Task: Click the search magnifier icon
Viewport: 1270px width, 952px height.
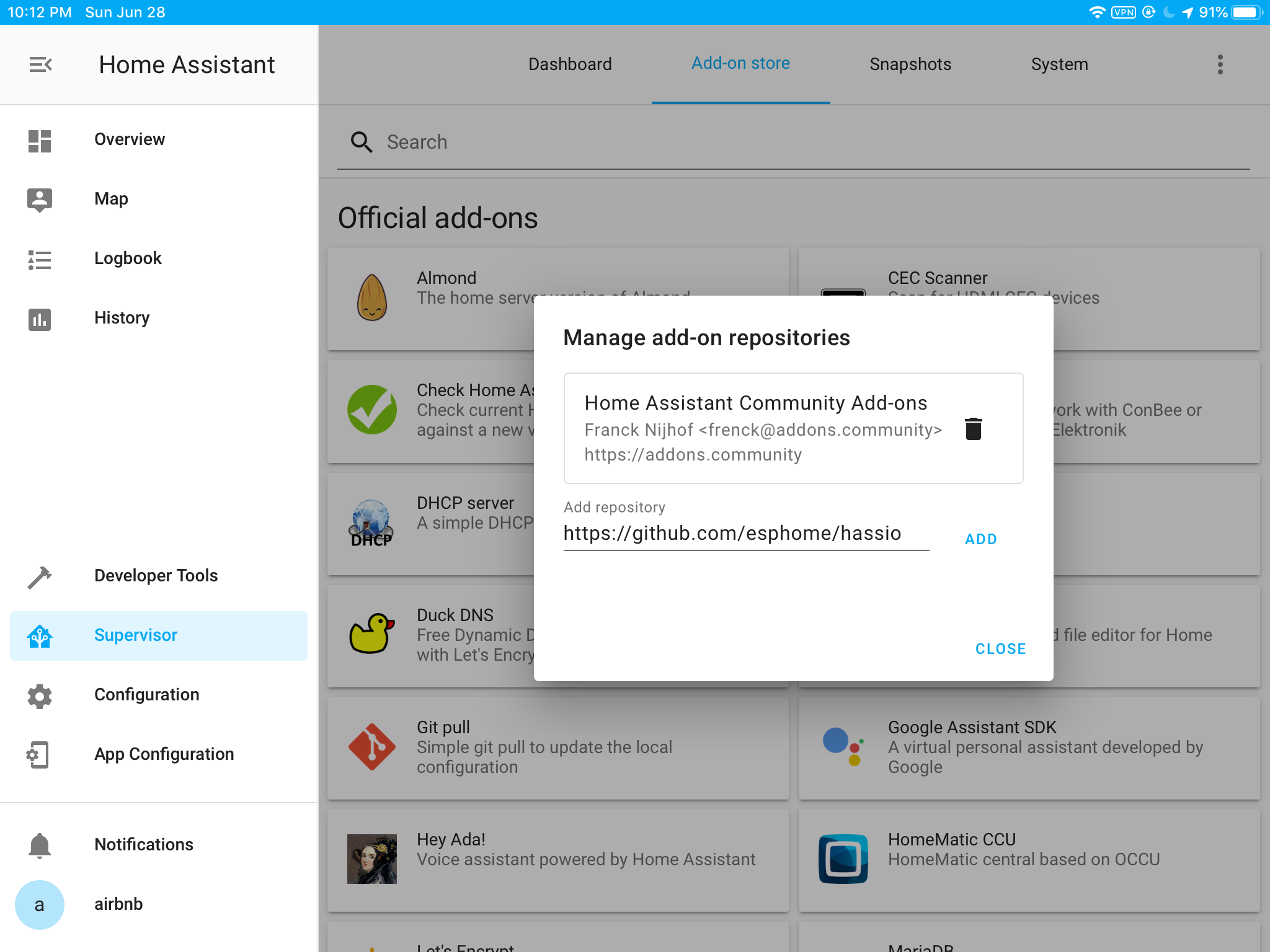Action: pyautogui.click(x=362, y=142)
